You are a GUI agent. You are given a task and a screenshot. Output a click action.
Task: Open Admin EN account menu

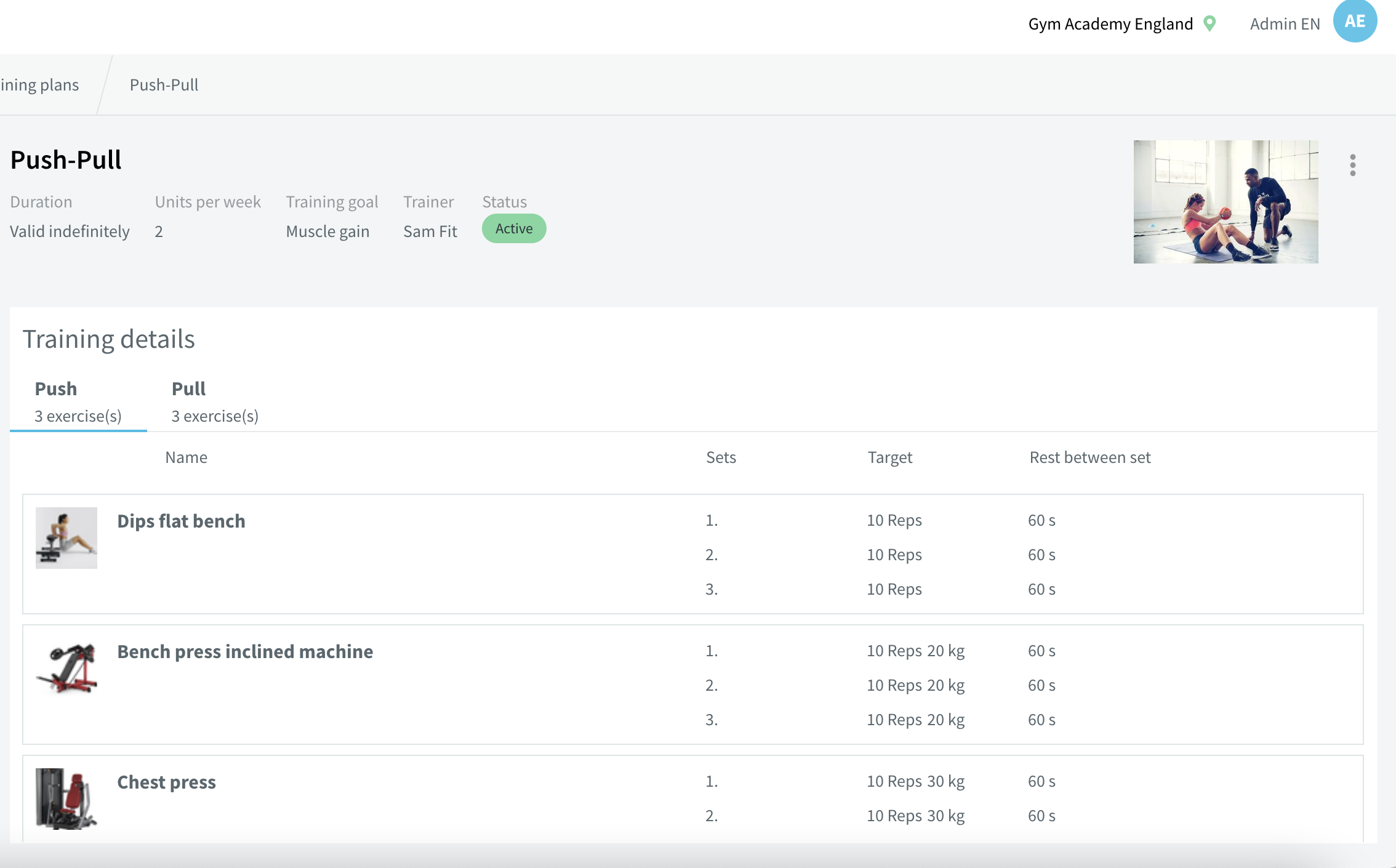coord(1284,23)
